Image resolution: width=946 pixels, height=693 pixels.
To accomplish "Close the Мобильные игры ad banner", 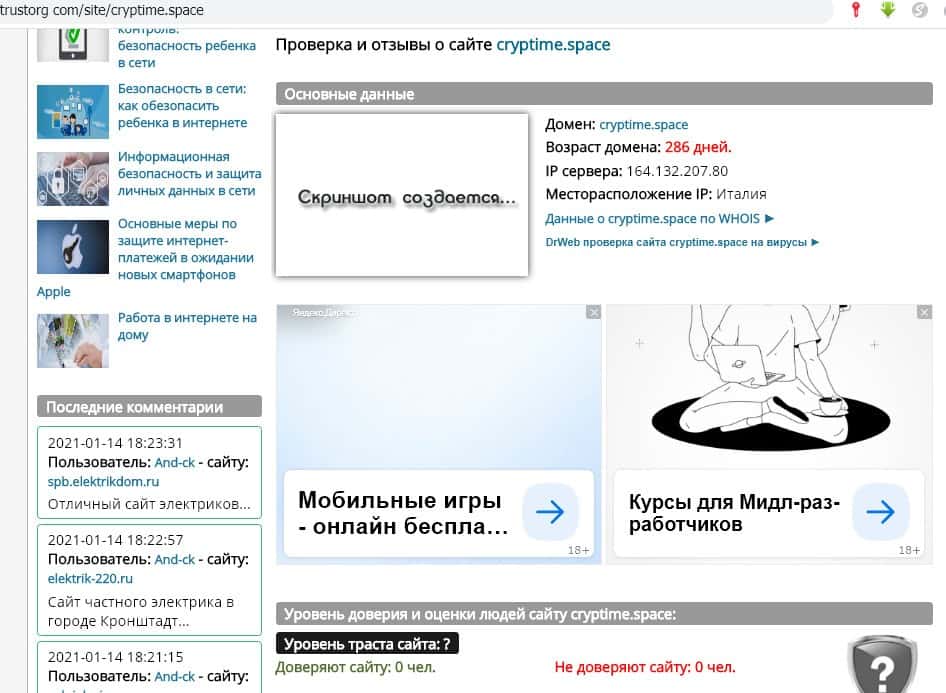I will [x=594, y=312].
